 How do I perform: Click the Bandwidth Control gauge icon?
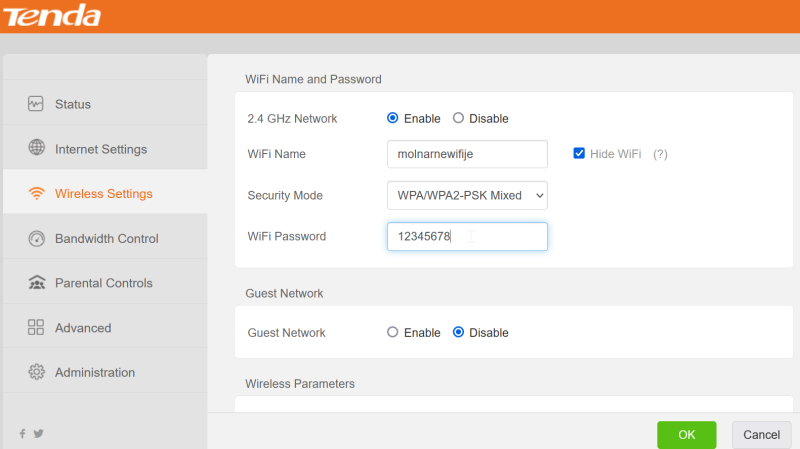(x=36, y=238)
